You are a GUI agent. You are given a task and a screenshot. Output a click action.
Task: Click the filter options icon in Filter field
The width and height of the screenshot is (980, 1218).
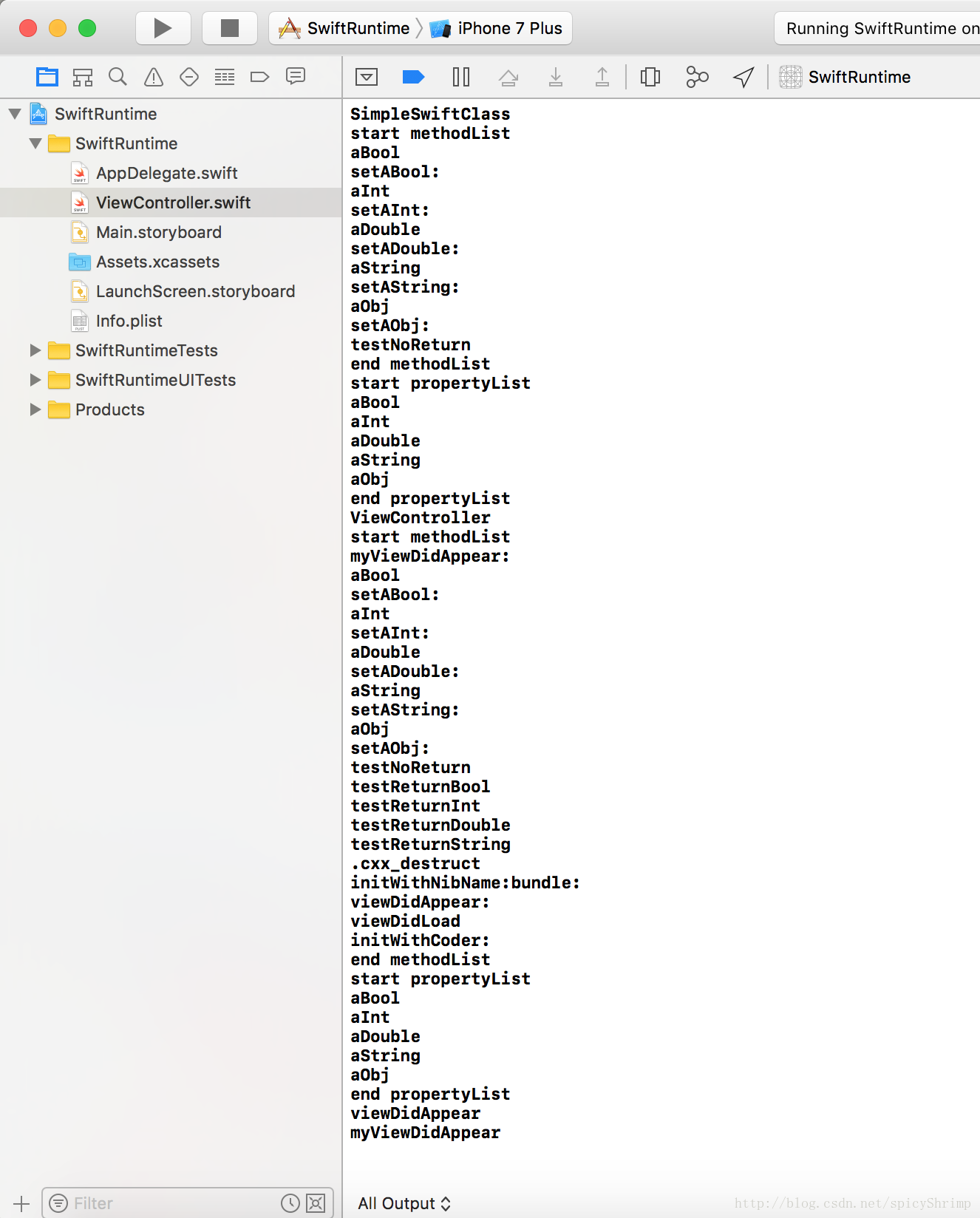tap(58, 1203)
